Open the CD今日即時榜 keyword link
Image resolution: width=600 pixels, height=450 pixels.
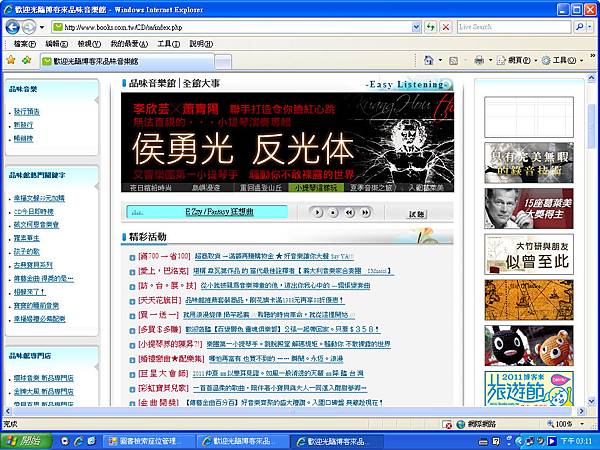[x=34, y=211]
